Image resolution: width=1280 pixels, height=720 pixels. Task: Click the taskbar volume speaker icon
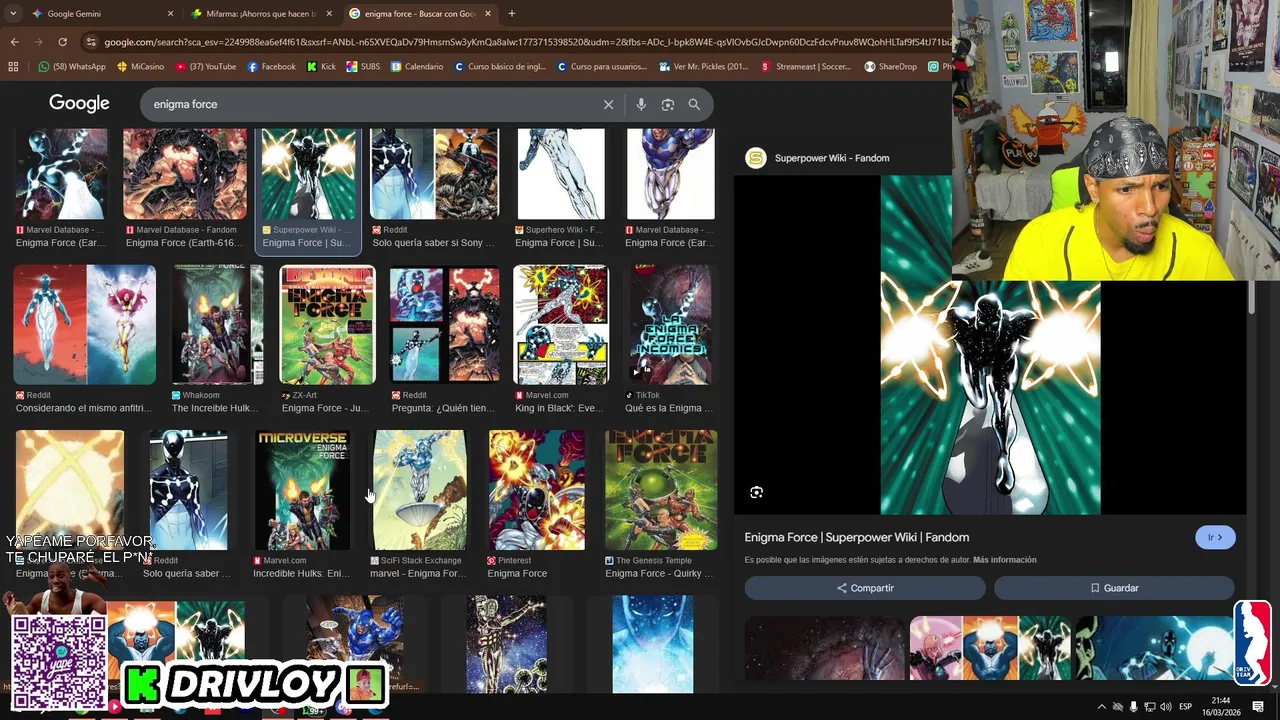[x=1166, y=707]
